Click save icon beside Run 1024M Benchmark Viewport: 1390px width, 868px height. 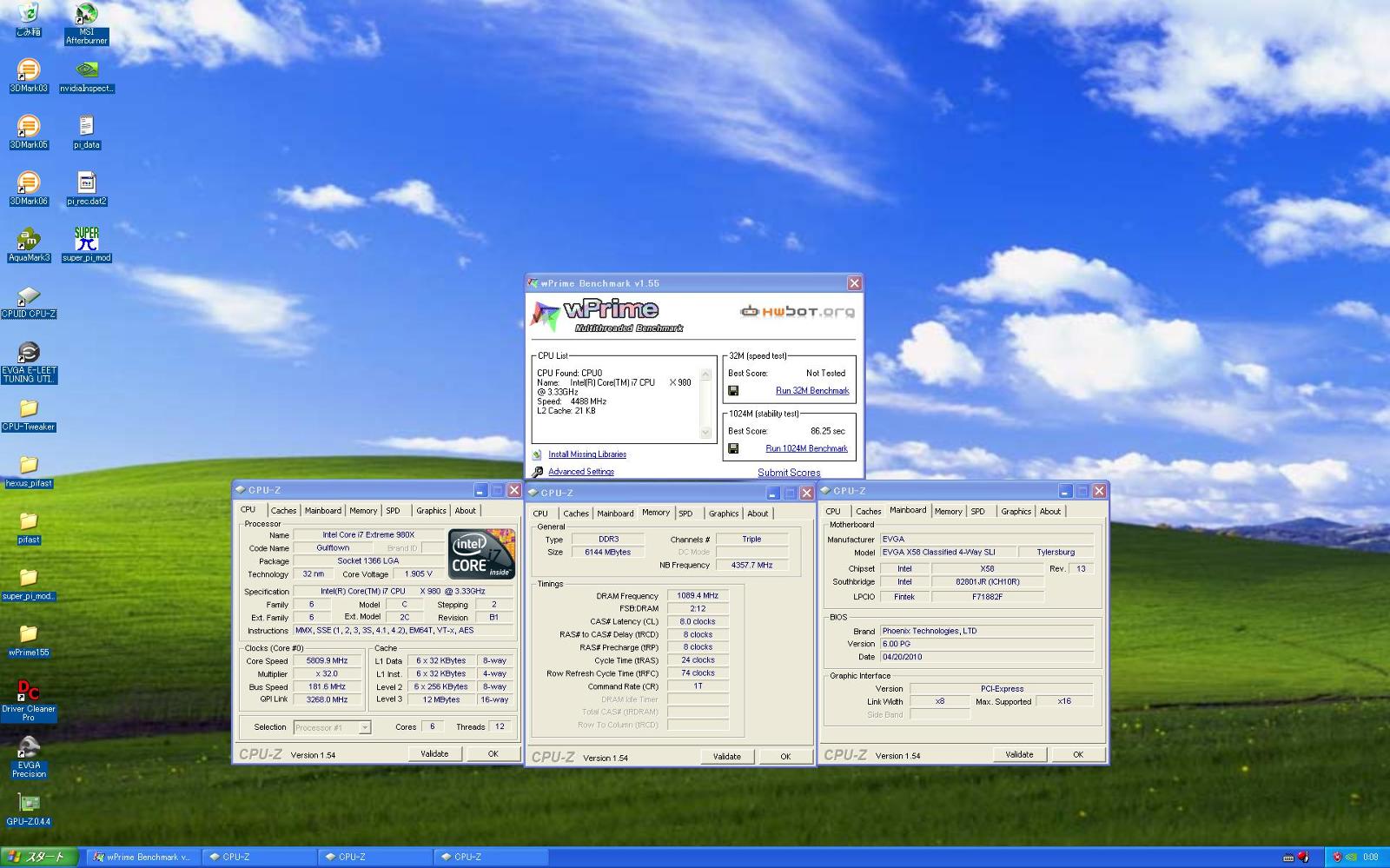coord(733,448)
